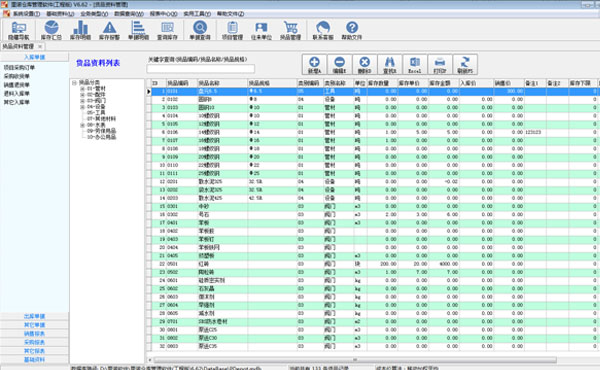Click the 新增 plus button
This screenshot has height=370, width=600.
315,65
